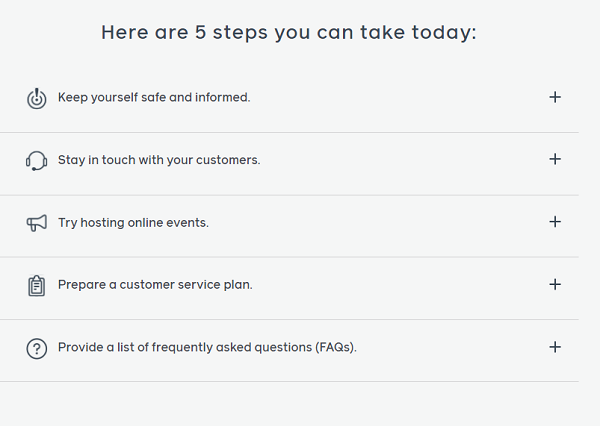
Task: Click the power-alert icon beside Keep yourself safe
Action: (37, 98)
